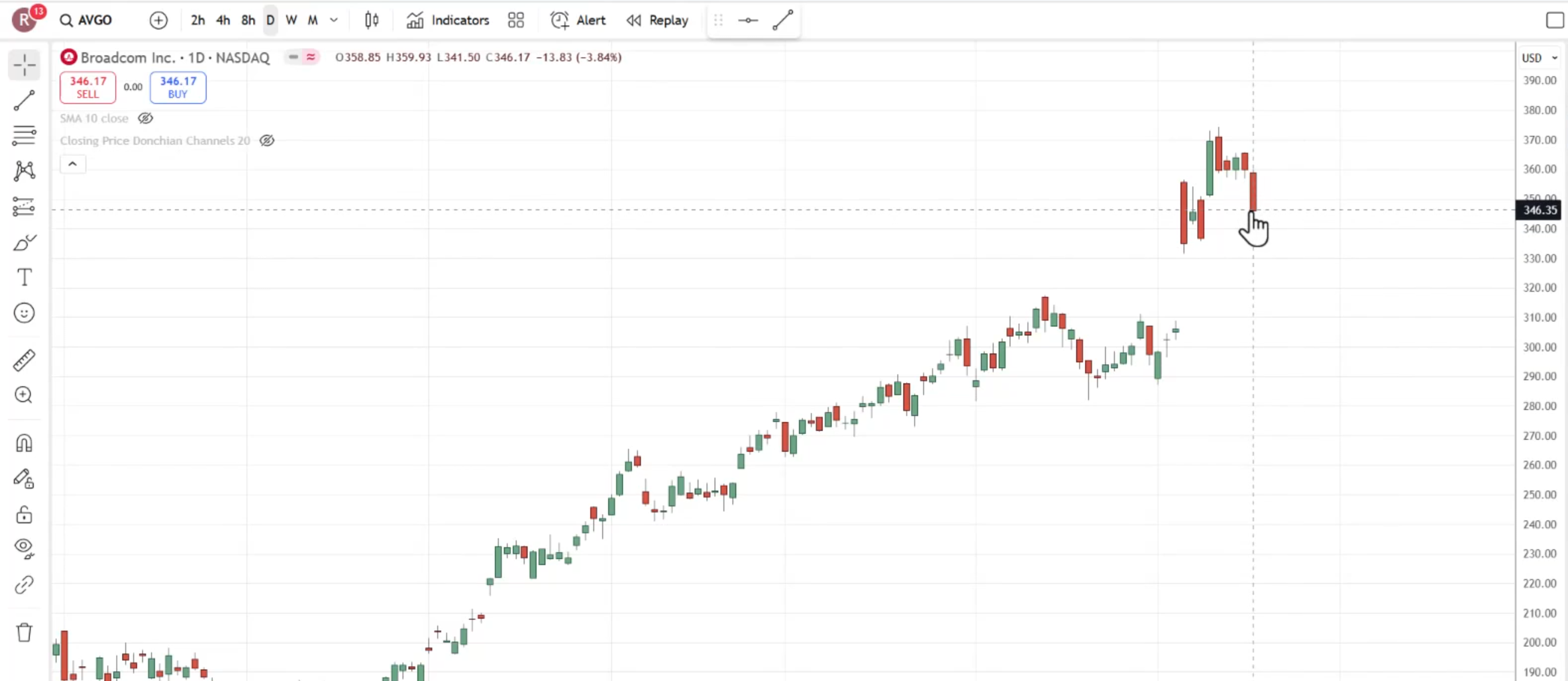Open the candlestick chart type selector
Screen dimensions: 1568x681
point(372,21)
